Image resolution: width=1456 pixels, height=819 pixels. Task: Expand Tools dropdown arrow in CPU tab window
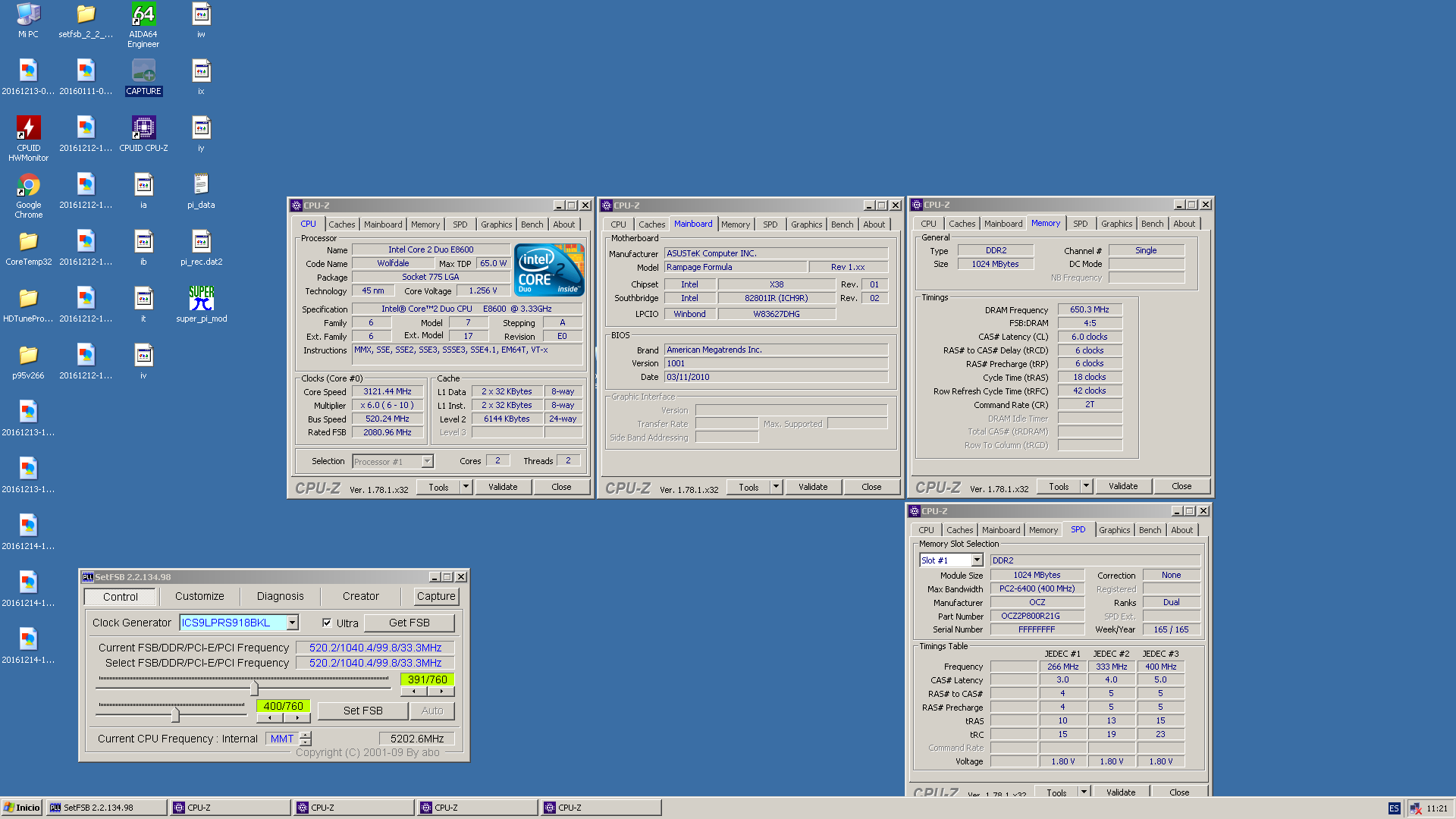point(466,487)
